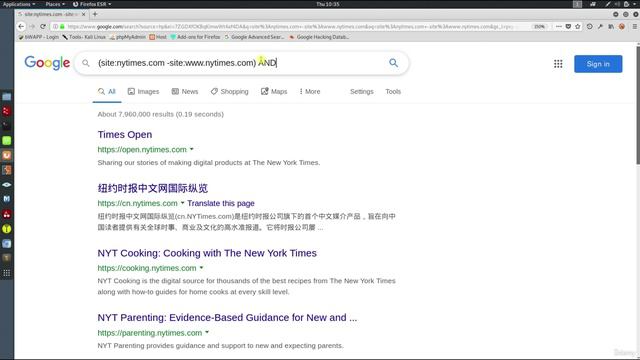Open the search Tools option

(393, 91)
